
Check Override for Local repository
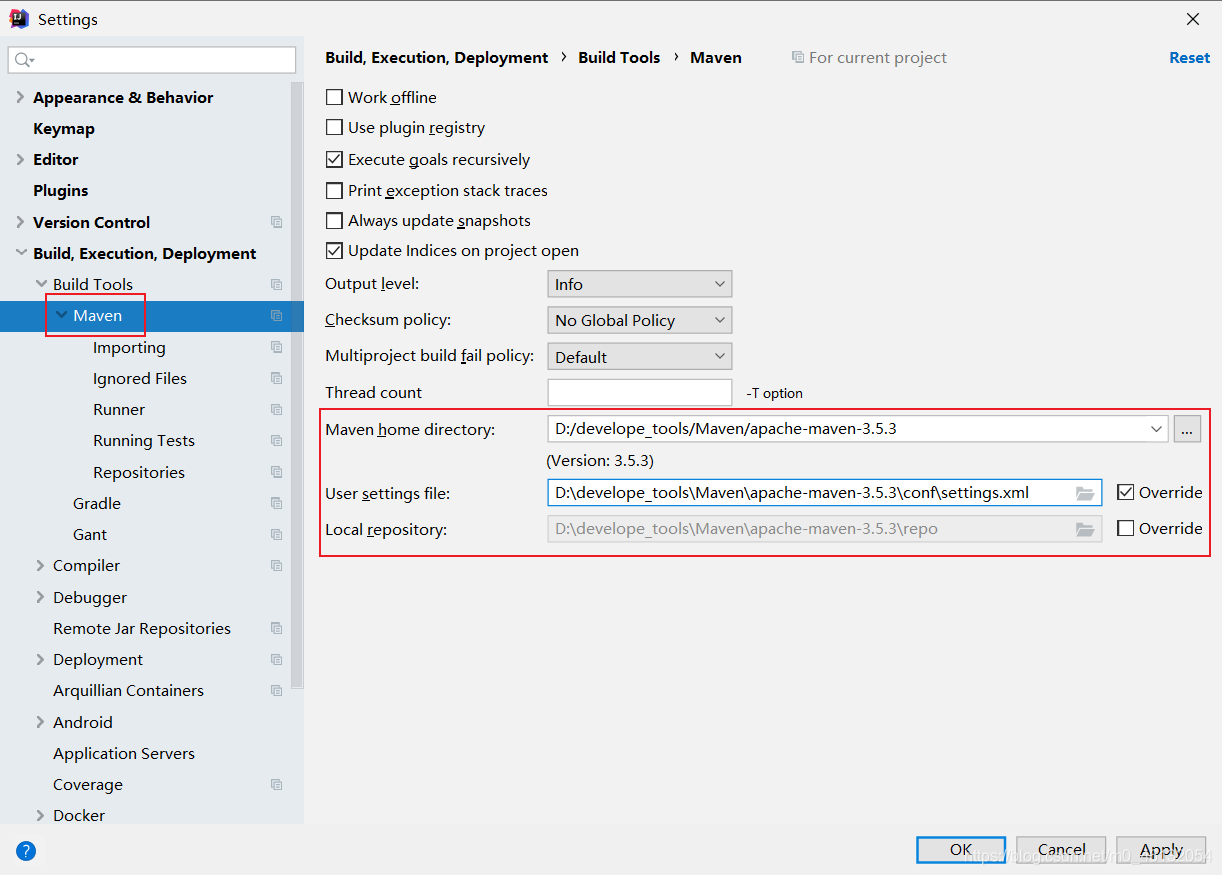tap(1126, 528)
